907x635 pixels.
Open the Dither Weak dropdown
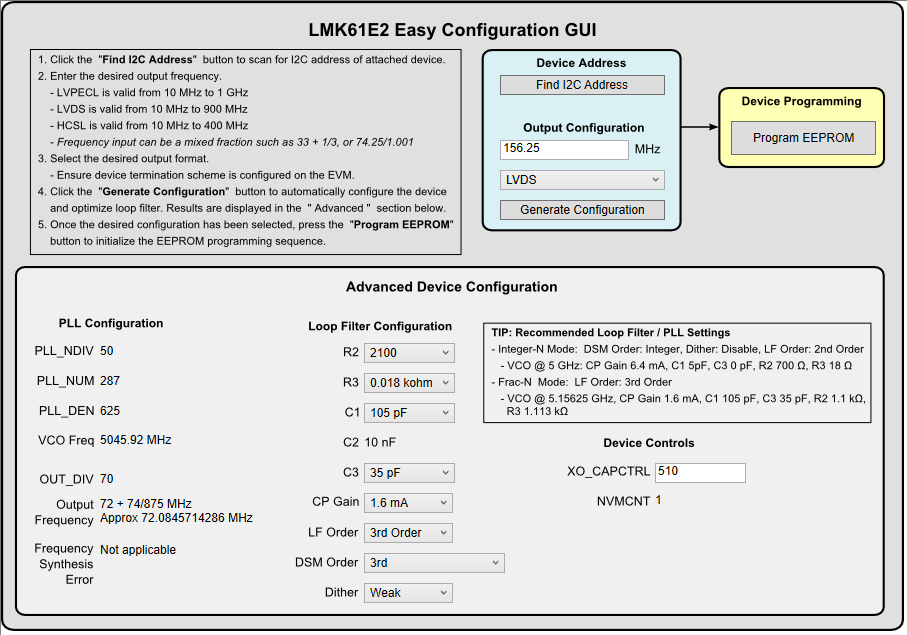408,593
